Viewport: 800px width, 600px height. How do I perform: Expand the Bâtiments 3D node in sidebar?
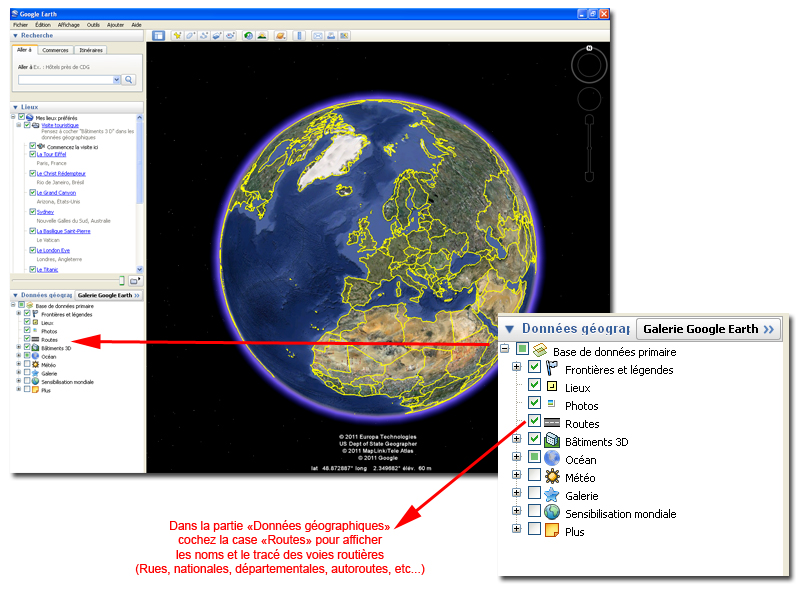(19, 347)
